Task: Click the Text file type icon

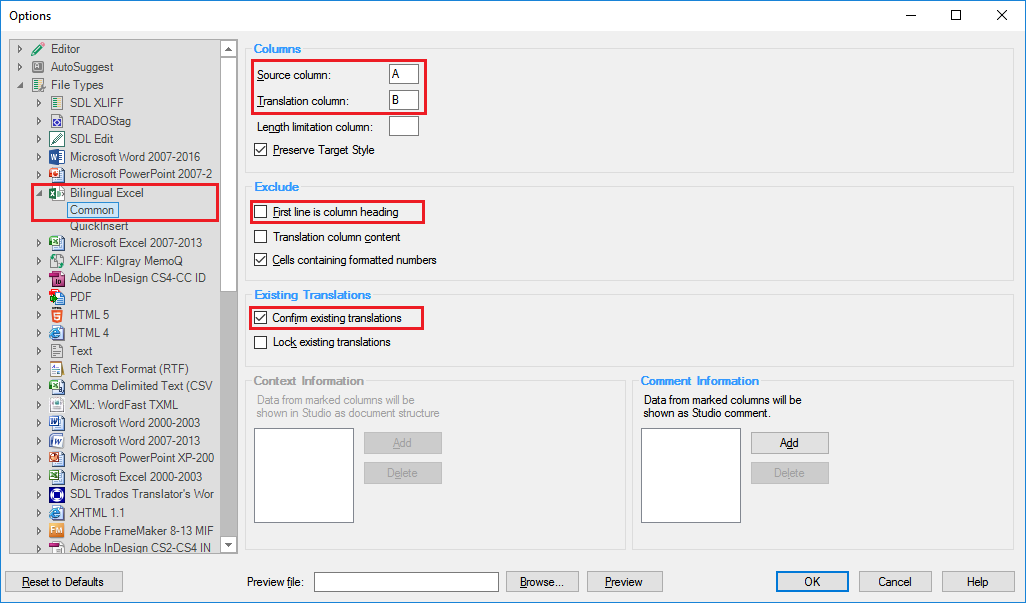Action: (x=57, y=351)
